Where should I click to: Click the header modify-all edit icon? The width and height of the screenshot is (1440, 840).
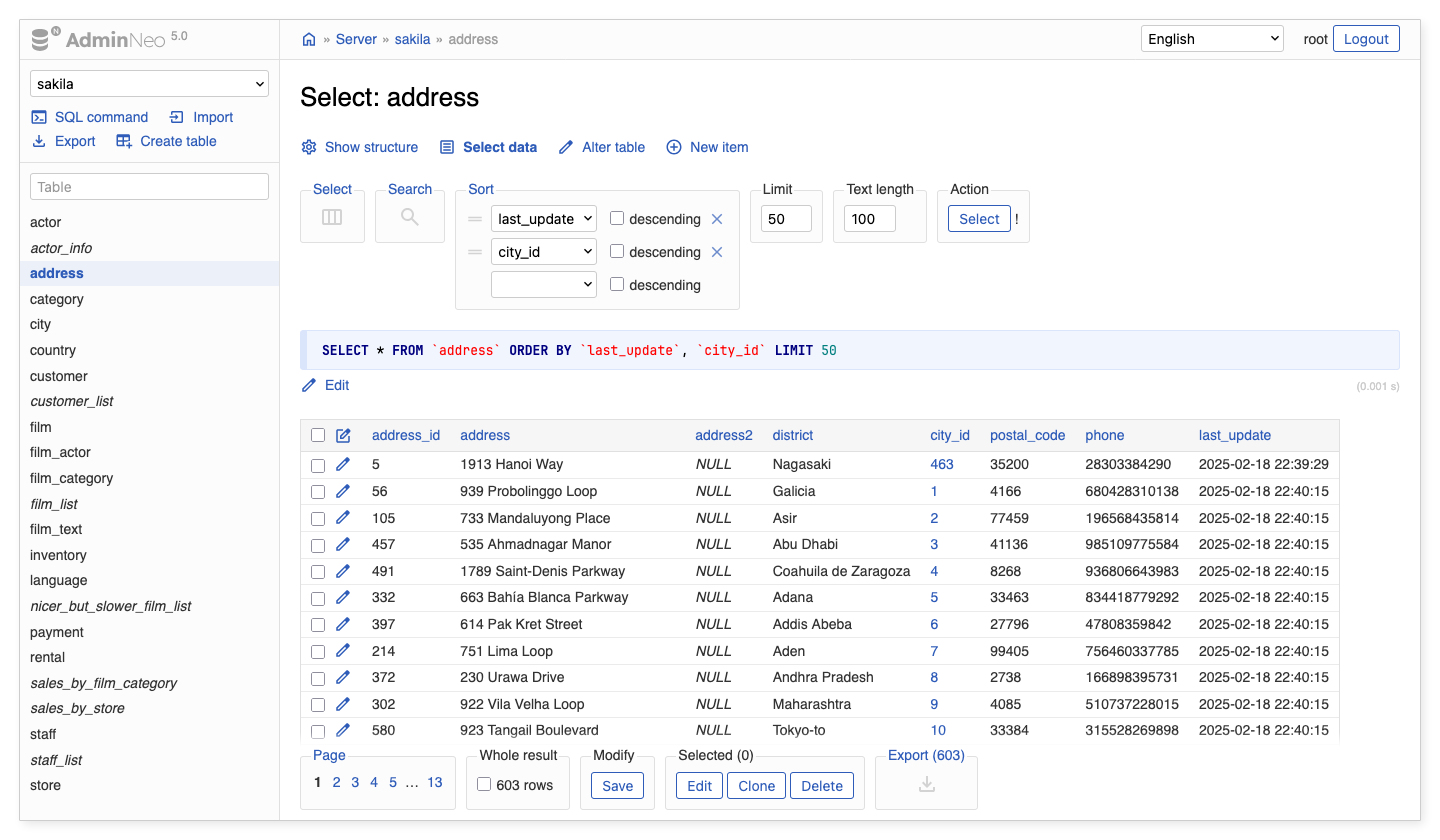(343, 435)
